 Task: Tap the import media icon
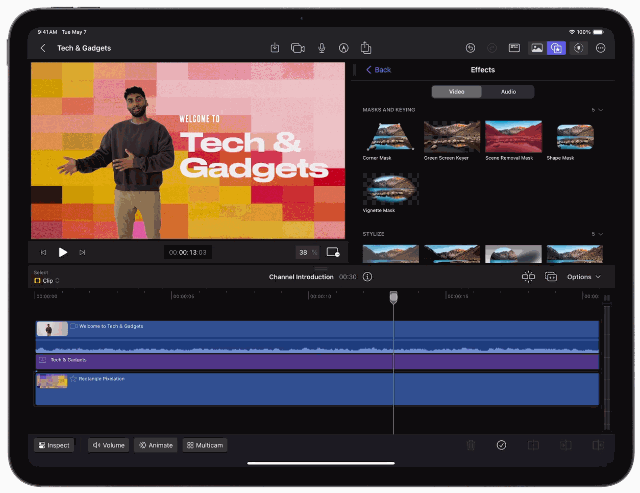275,48
